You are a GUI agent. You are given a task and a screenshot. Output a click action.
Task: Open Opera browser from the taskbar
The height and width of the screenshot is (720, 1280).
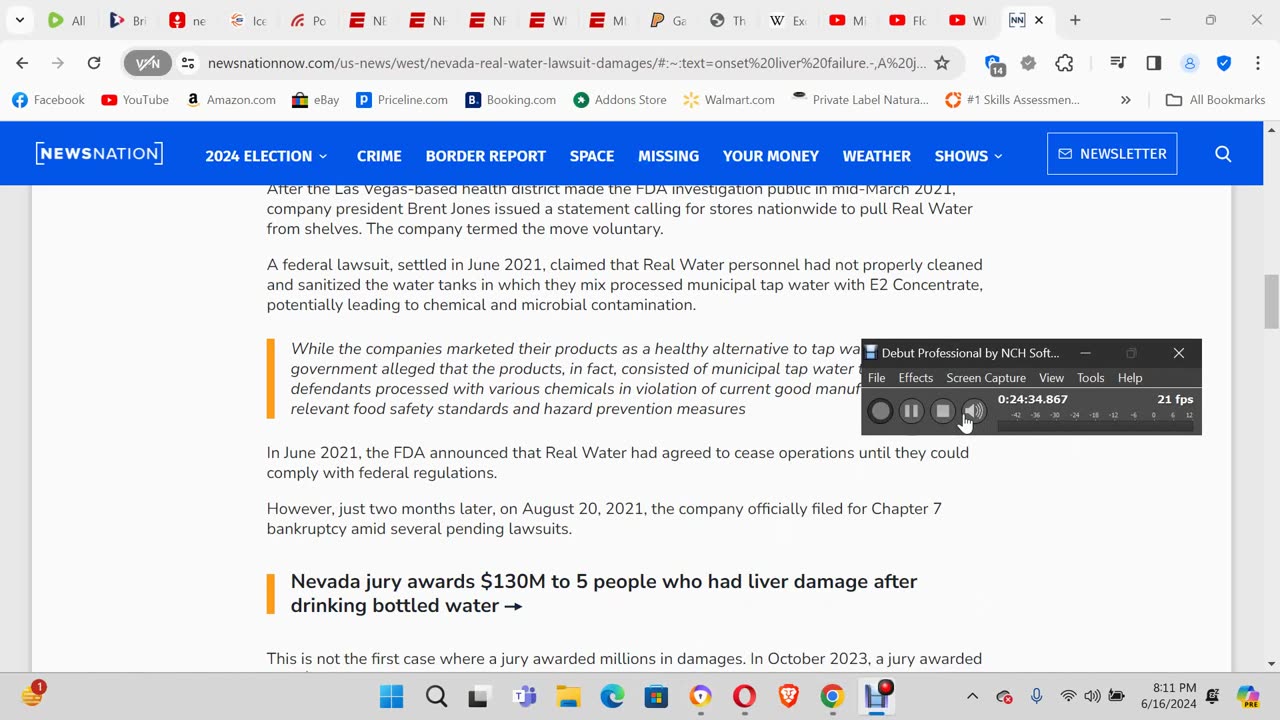click(744, 697)
